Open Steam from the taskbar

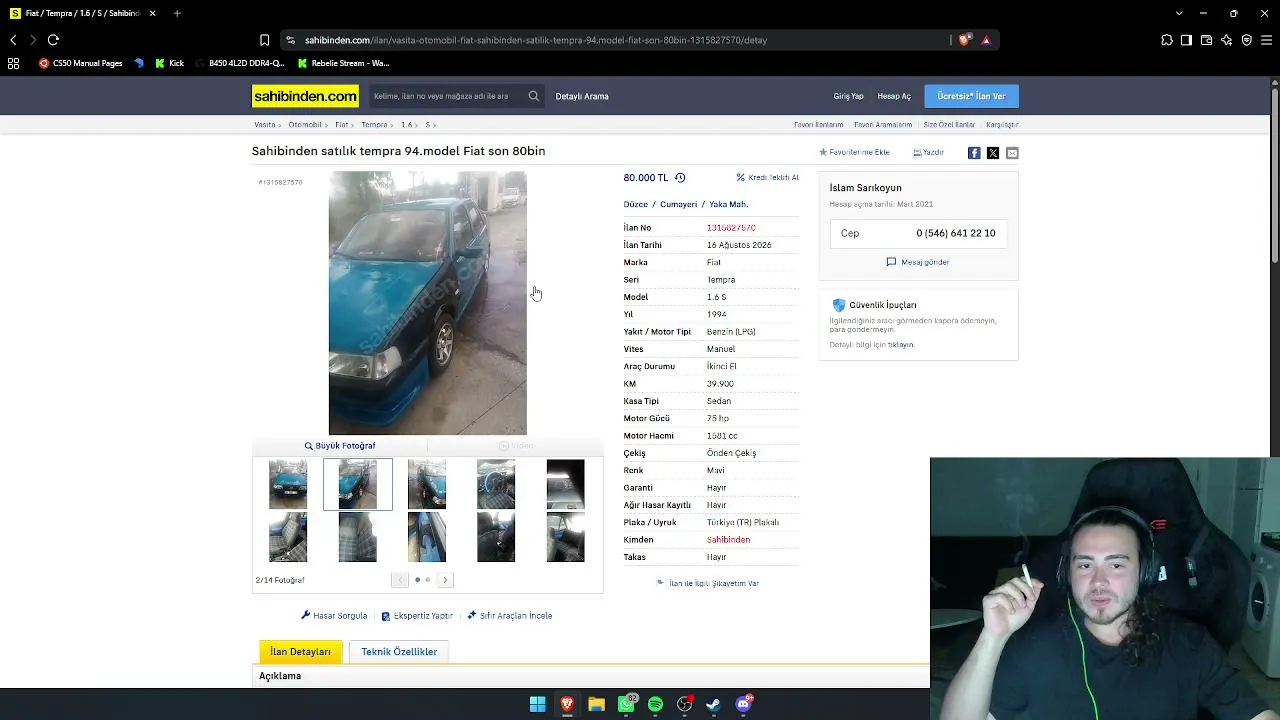(x=714, y=704)
